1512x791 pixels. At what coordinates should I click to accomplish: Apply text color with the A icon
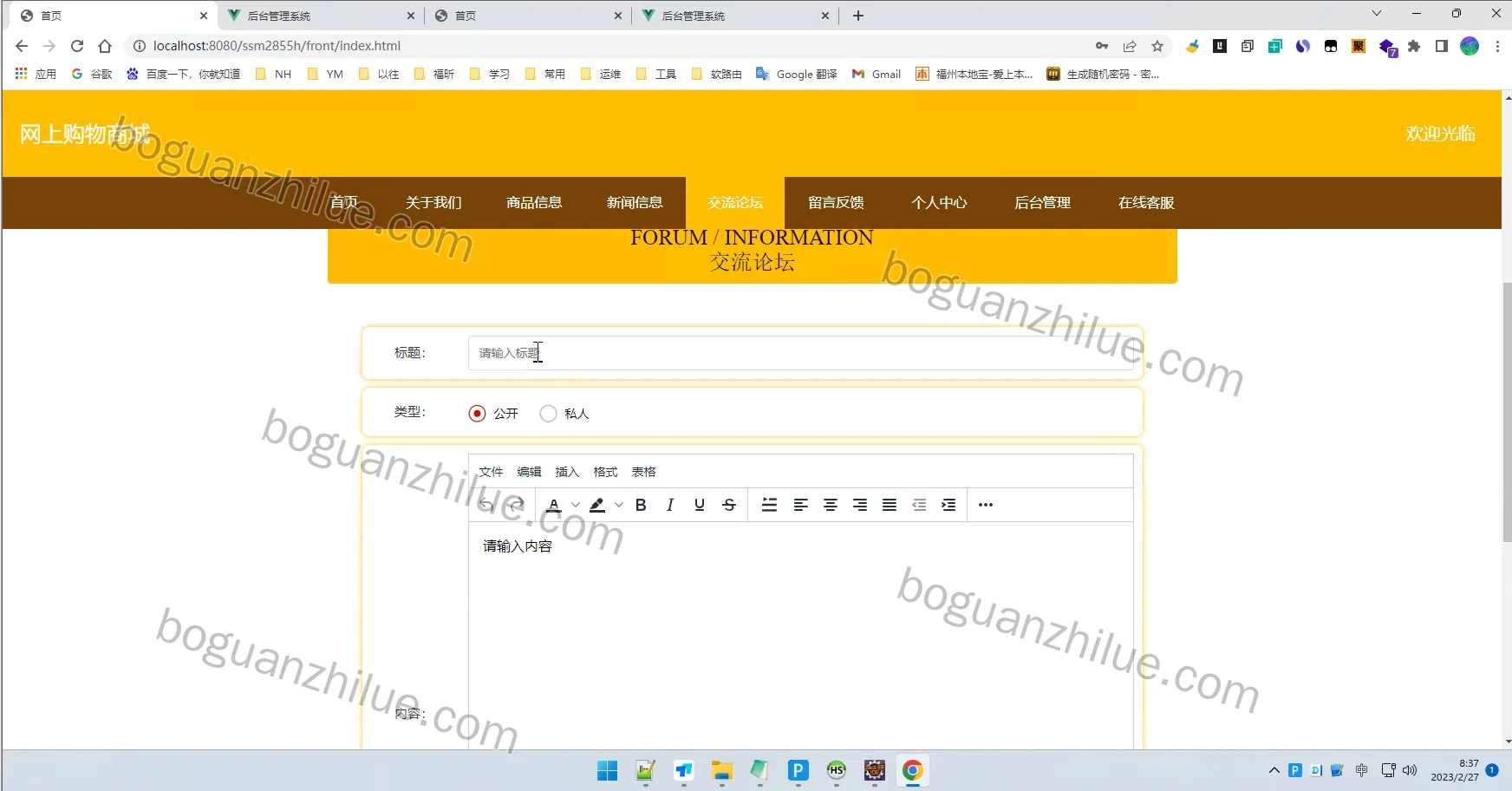point(554,505)
